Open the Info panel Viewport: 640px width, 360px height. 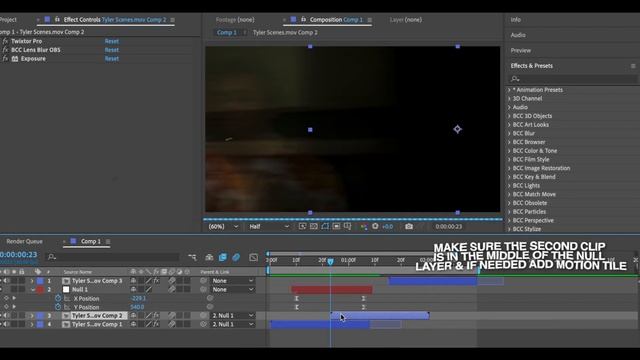coord(516,20)
